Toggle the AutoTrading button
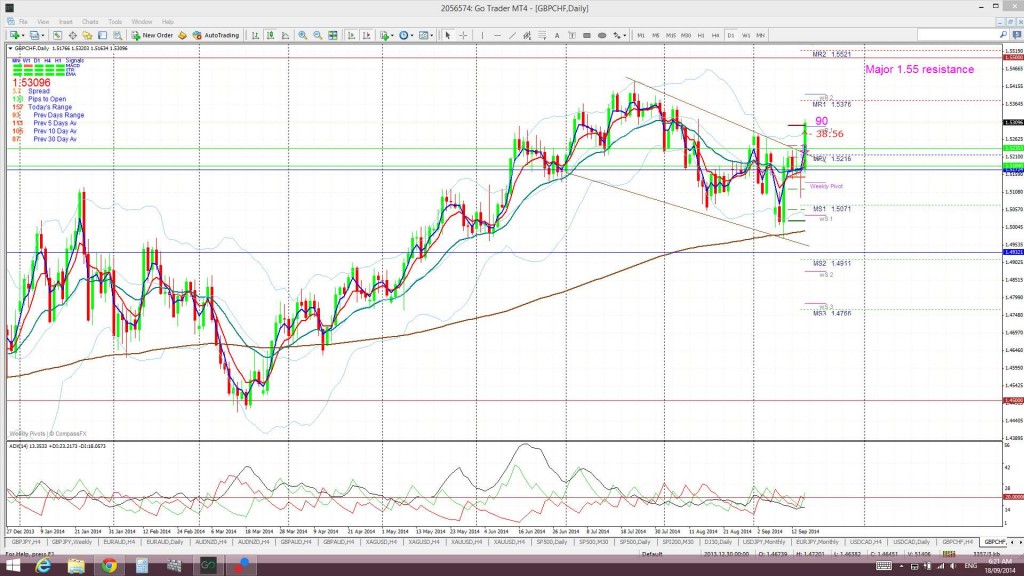This screenshot has height=576, width=1024. click(x=216, y=35)
